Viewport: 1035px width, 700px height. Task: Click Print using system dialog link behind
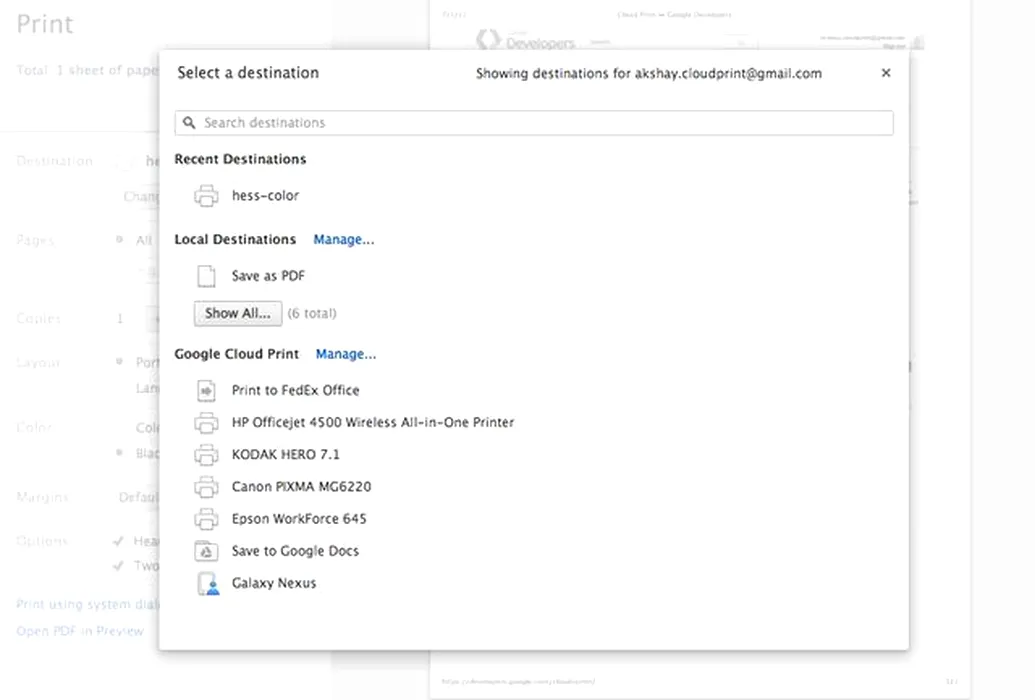[x=88, y=604]
